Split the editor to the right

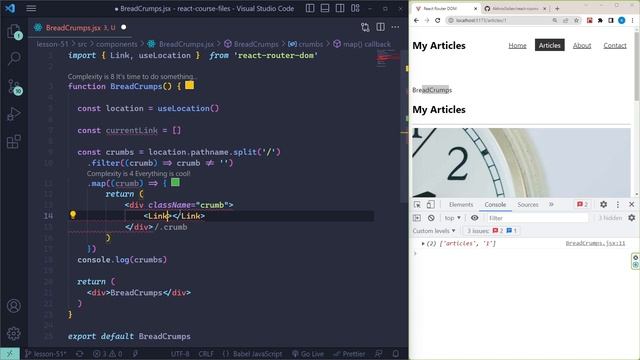click(x=380, y=27)
